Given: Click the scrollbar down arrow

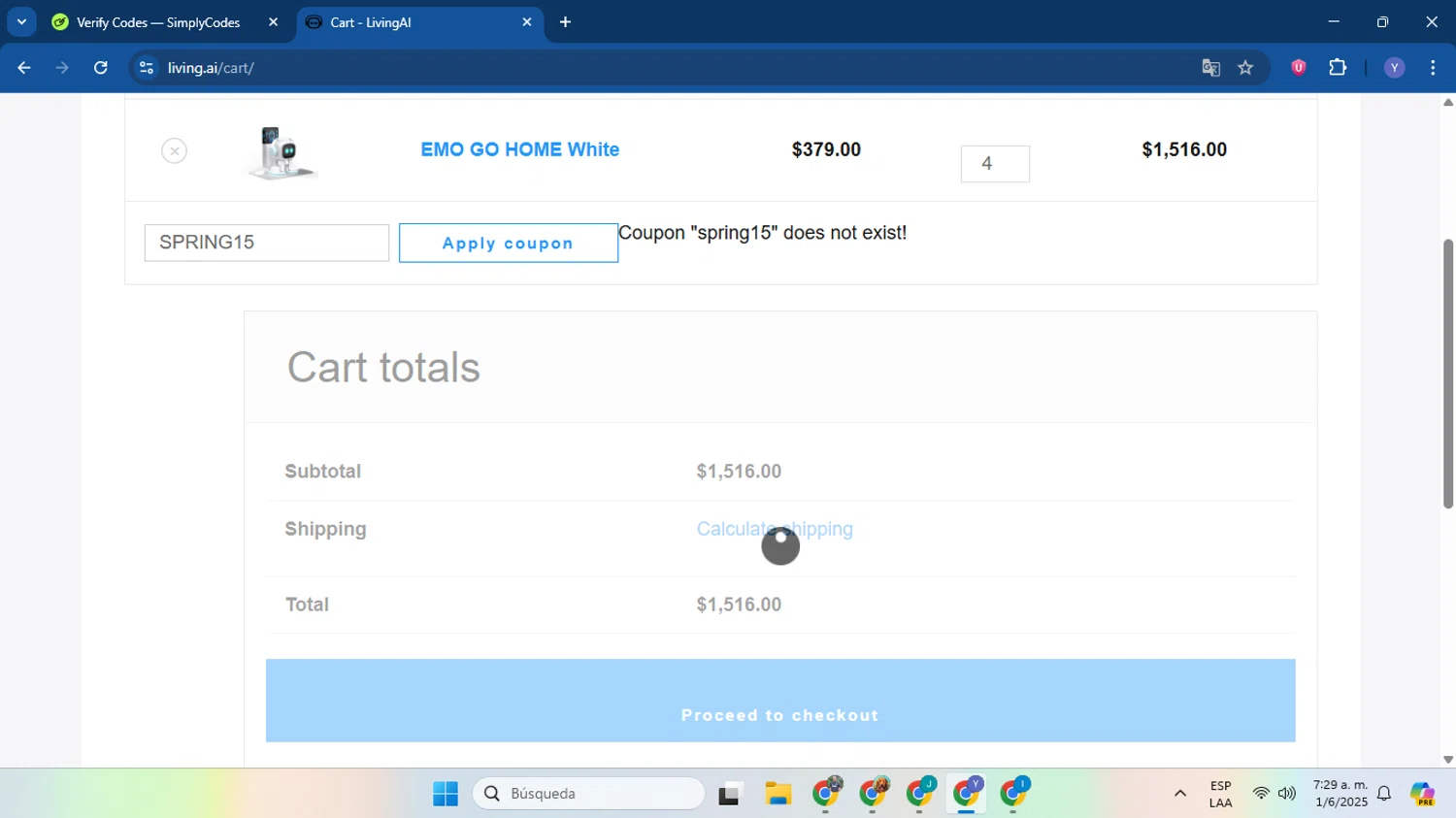Looking at the screenshot, I should [1448, 760].
